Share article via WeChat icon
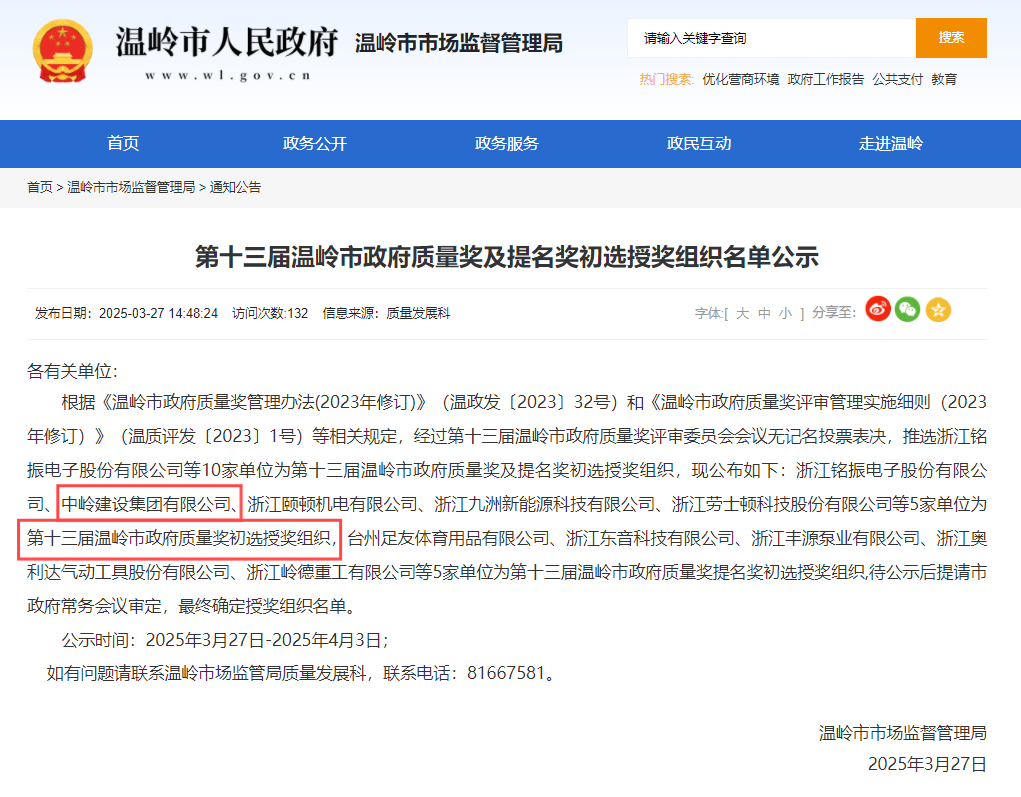The width and height of the screenshot is (1021, 797). [908, 309]
